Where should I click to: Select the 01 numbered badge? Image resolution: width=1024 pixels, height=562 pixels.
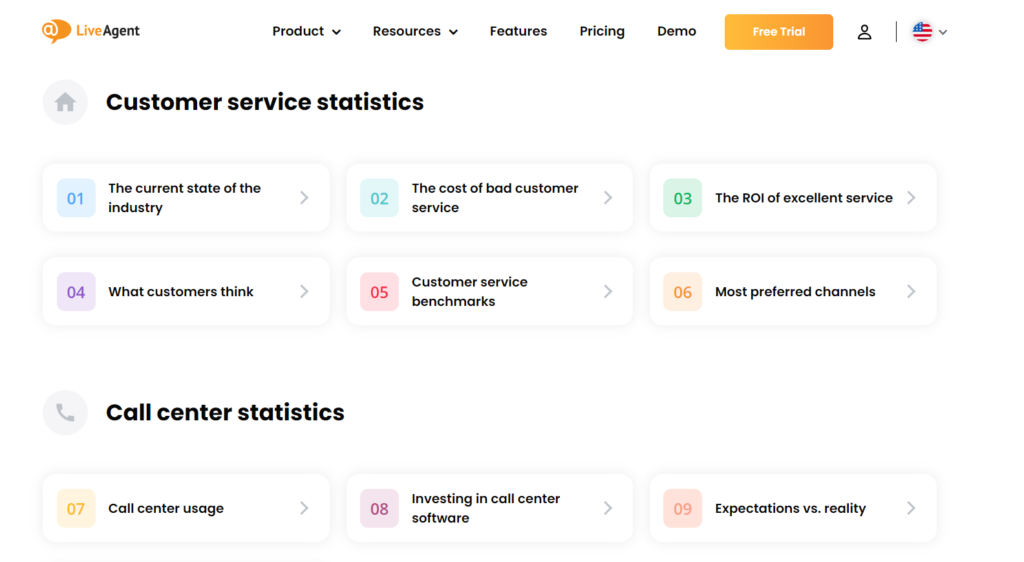76,198
